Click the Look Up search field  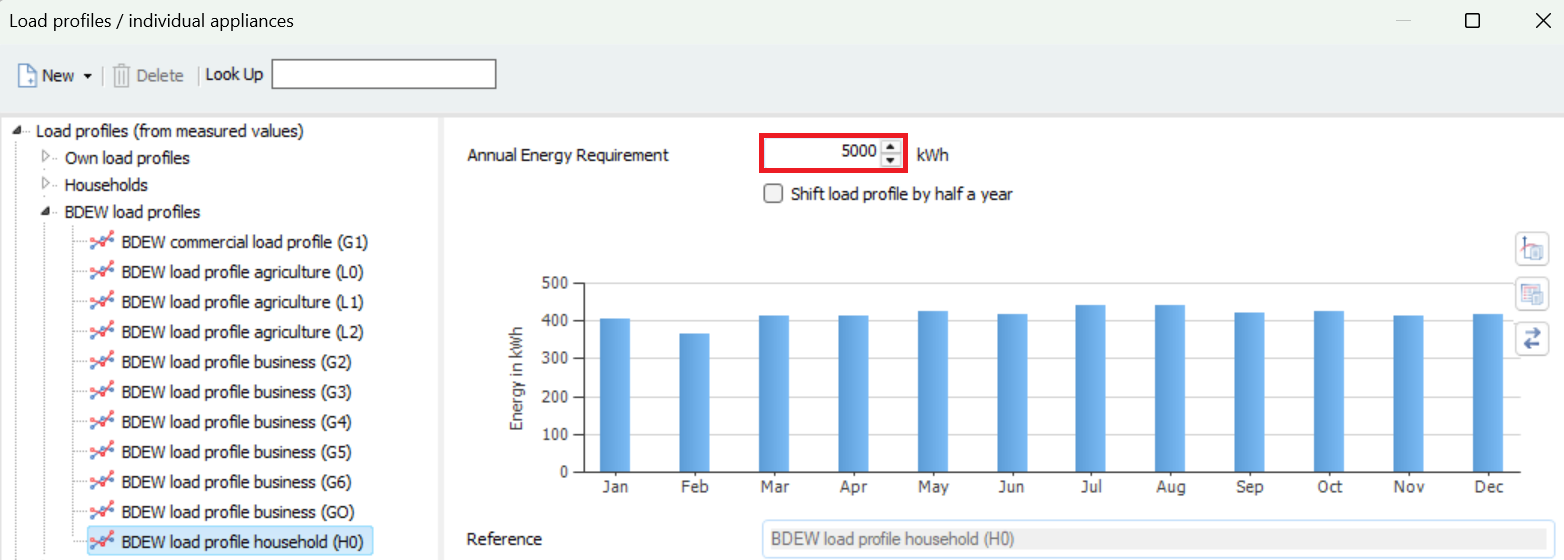click(x=384, y=75)
